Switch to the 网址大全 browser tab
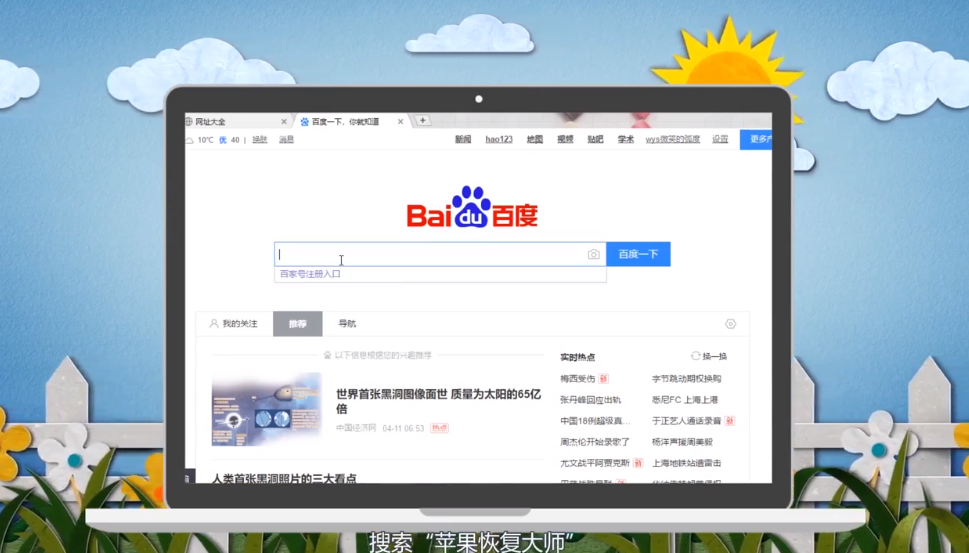The width and height of the screenshot is (969, 553). point(237,122)
